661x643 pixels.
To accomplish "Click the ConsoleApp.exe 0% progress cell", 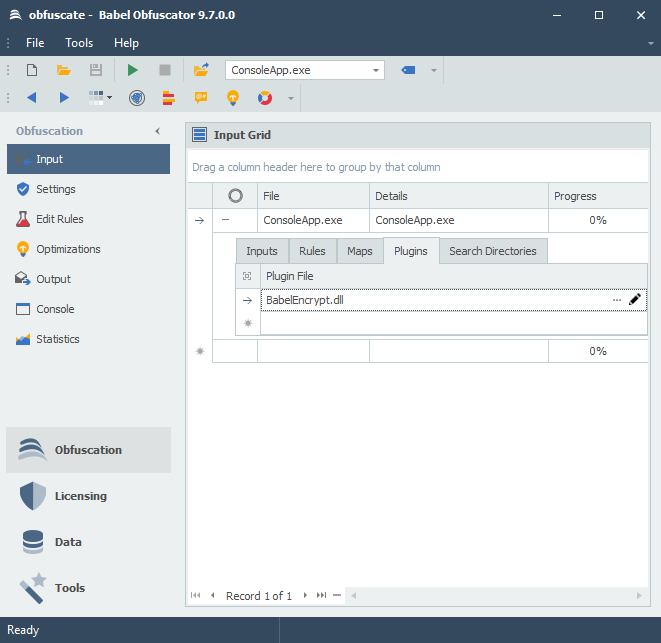I will [598, 220].
